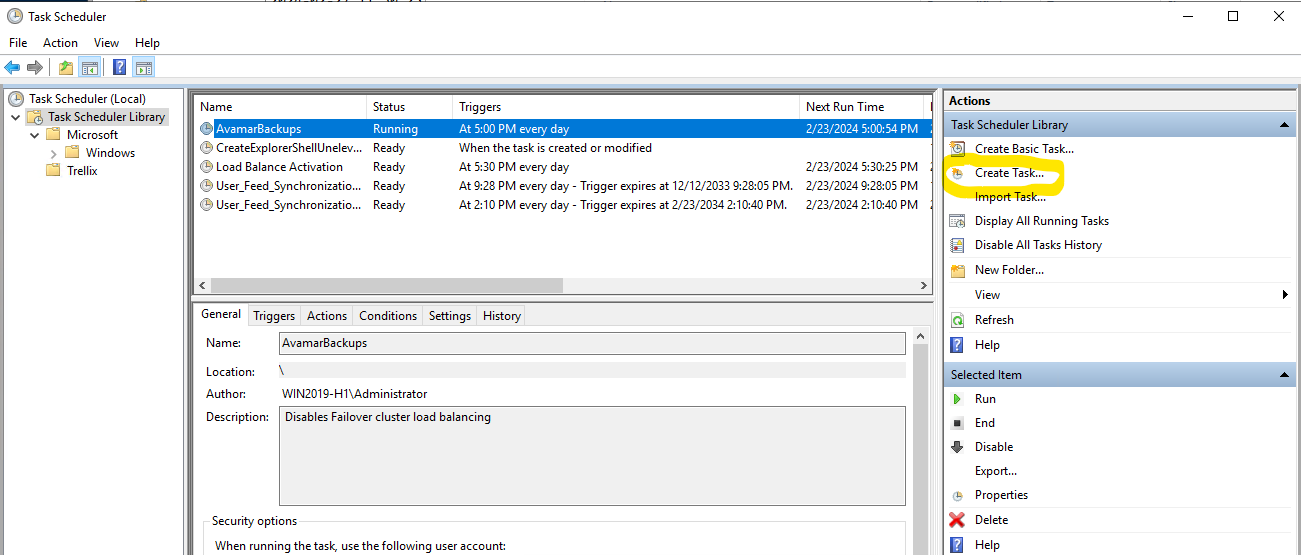The image size is (1301, 555).
Task: Open the View submenu arrow in Actions pane
Action: [1285, 295]
